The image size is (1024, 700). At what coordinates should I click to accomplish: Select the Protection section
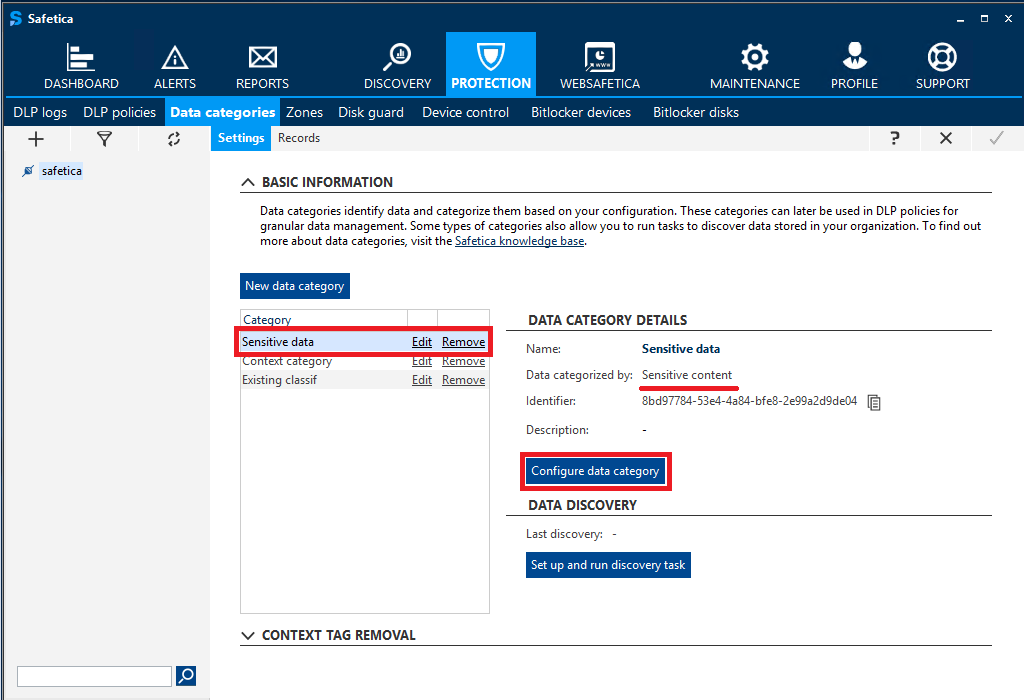(x=490, y=64)
